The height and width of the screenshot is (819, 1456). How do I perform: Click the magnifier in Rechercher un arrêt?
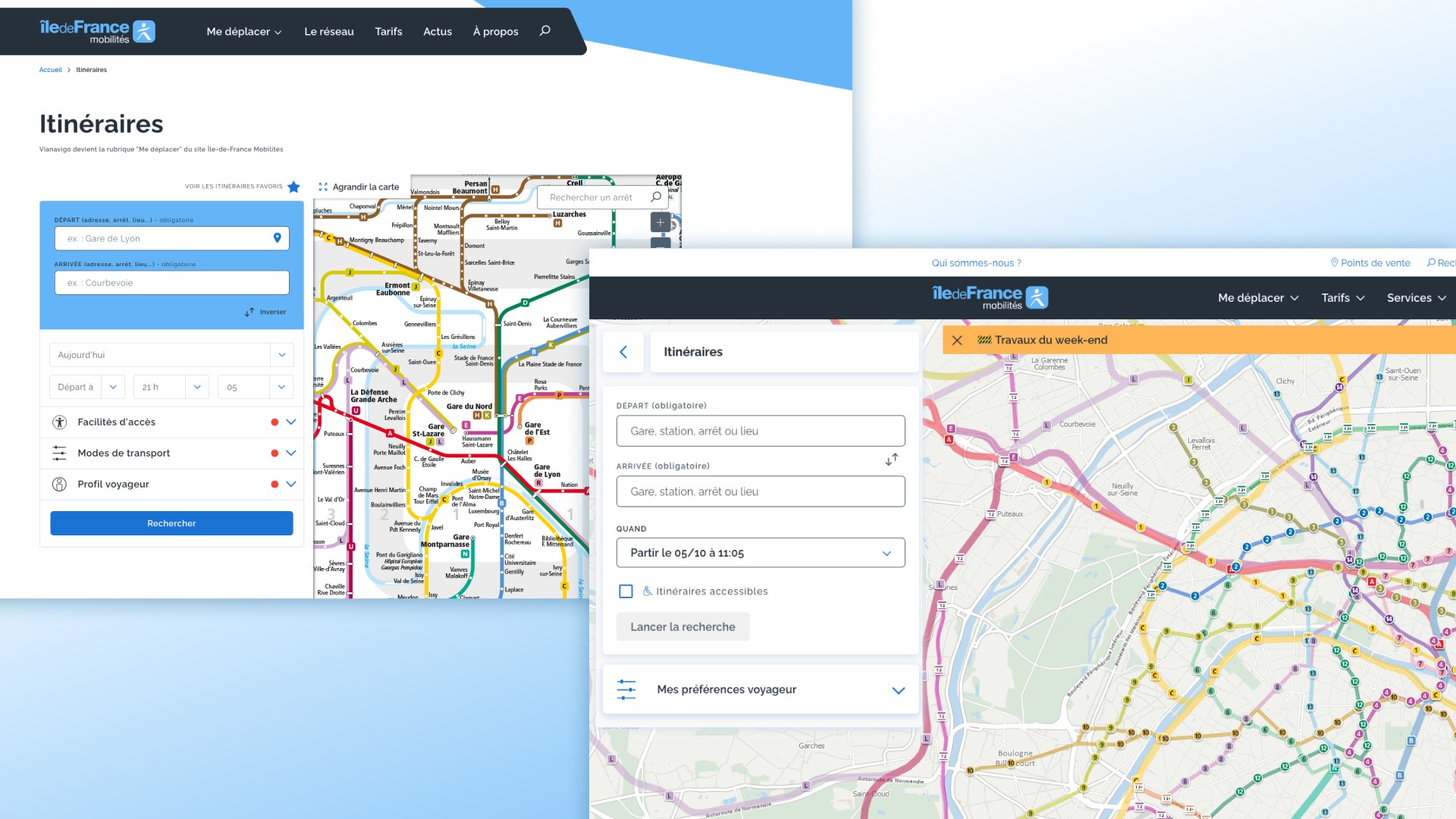656,197
